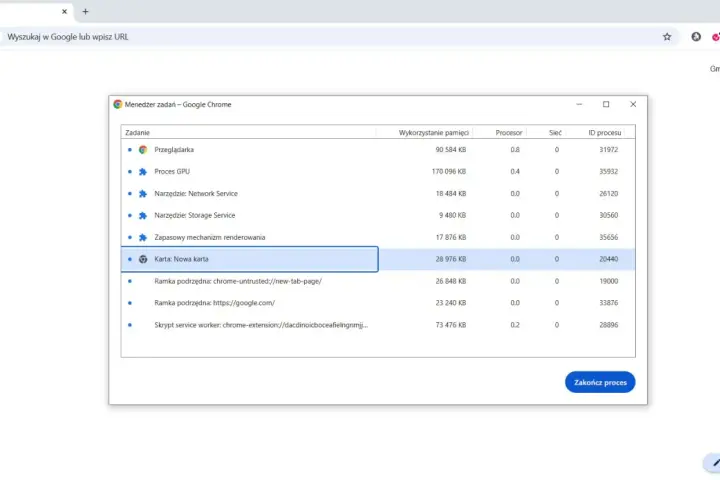
Task: Click memory value 18 484 KB
Action: coord(450,194)
